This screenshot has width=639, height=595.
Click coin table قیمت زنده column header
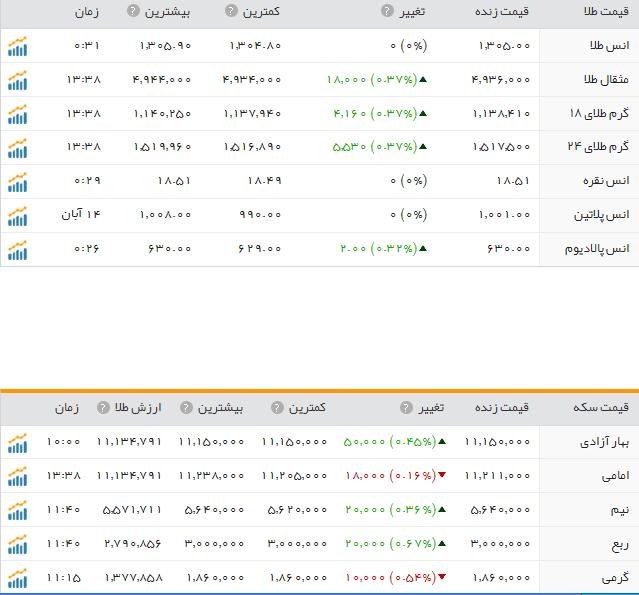tap(502, 407)
